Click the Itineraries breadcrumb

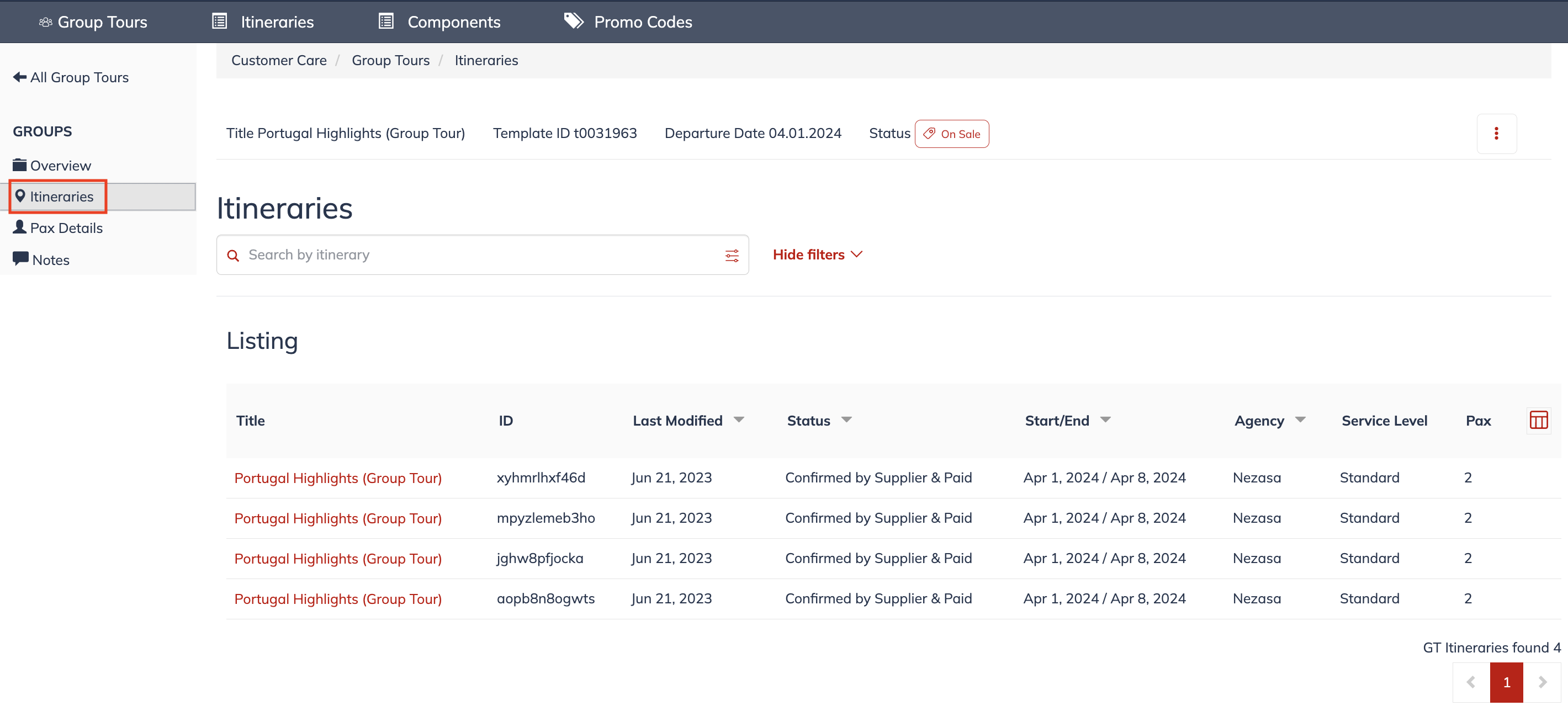pos(486,60)
